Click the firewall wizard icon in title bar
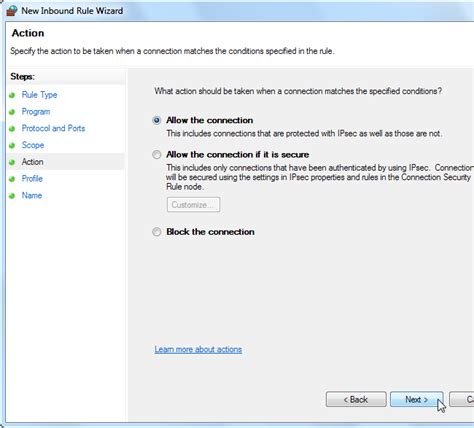 click(12, 11)
